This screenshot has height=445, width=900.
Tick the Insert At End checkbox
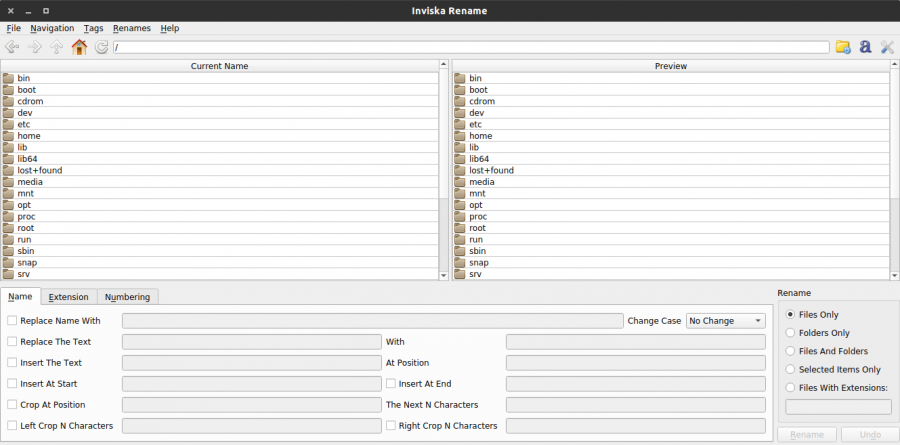tap(391, 384)
